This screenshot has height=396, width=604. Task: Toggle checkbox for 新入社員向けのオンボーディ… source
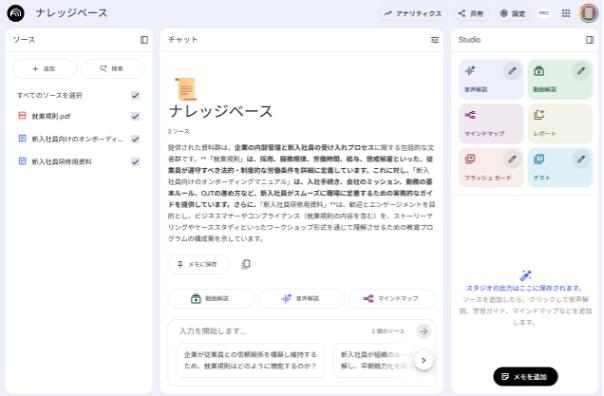pyautogui.click(x=135, y=139)
